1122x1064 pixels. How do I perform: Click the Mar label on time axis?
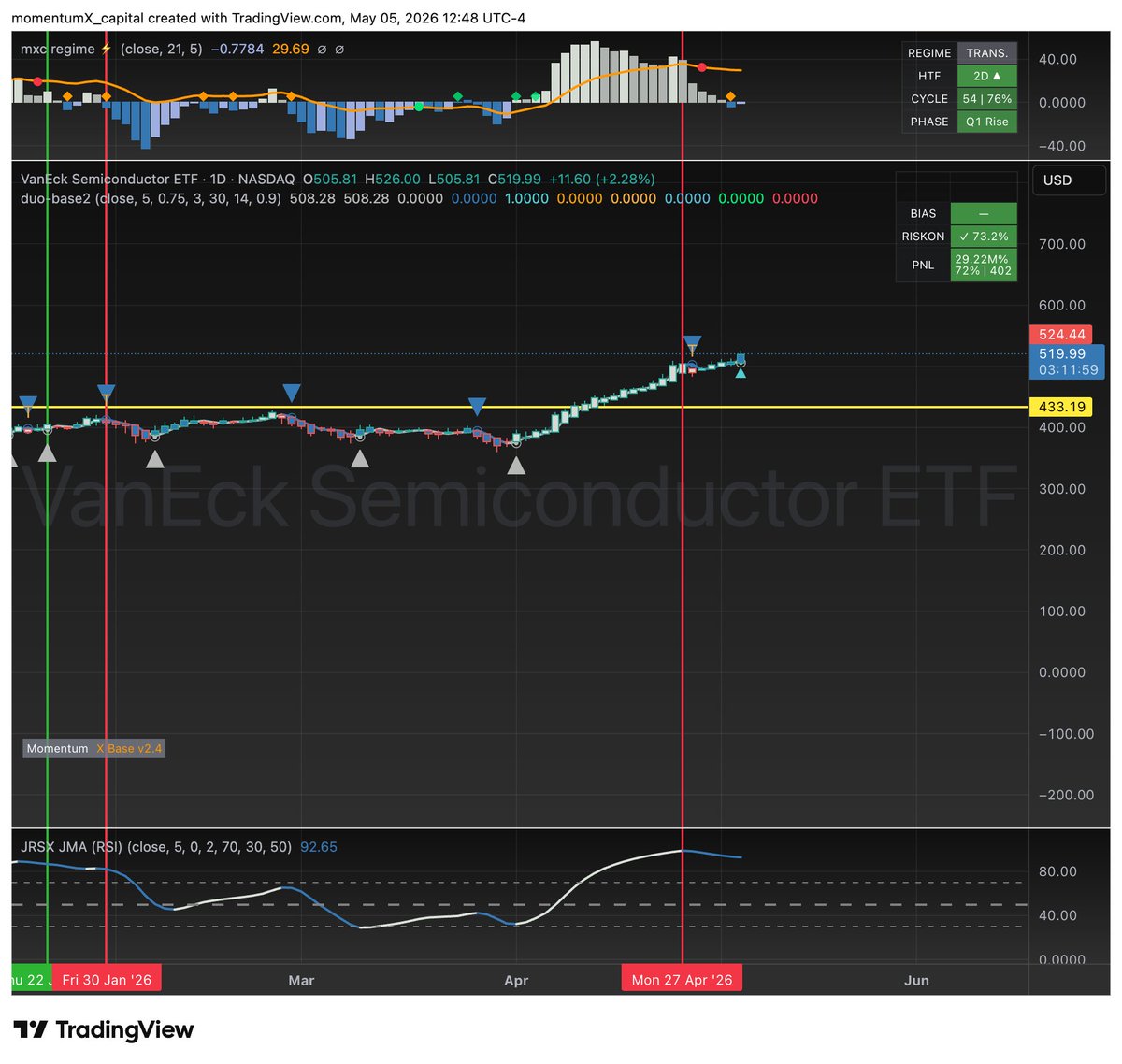click(301, 980)
